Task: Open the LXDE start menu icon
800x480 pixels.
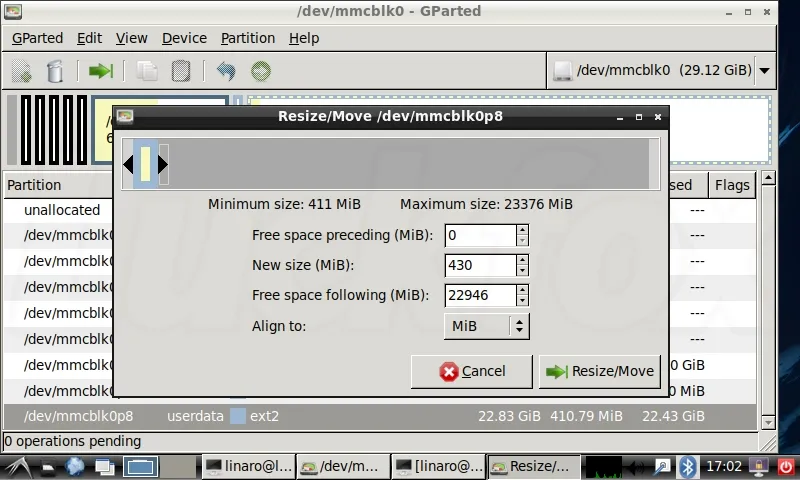Action: pos(19,466)
